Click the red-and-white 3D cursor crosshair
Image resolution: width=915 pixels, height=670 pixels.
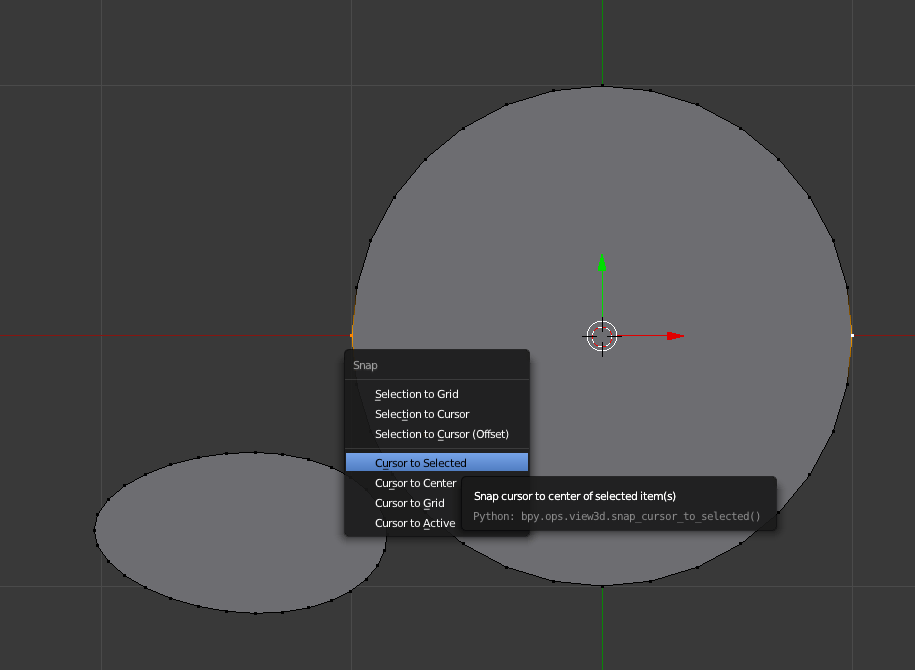coord(601,335)
